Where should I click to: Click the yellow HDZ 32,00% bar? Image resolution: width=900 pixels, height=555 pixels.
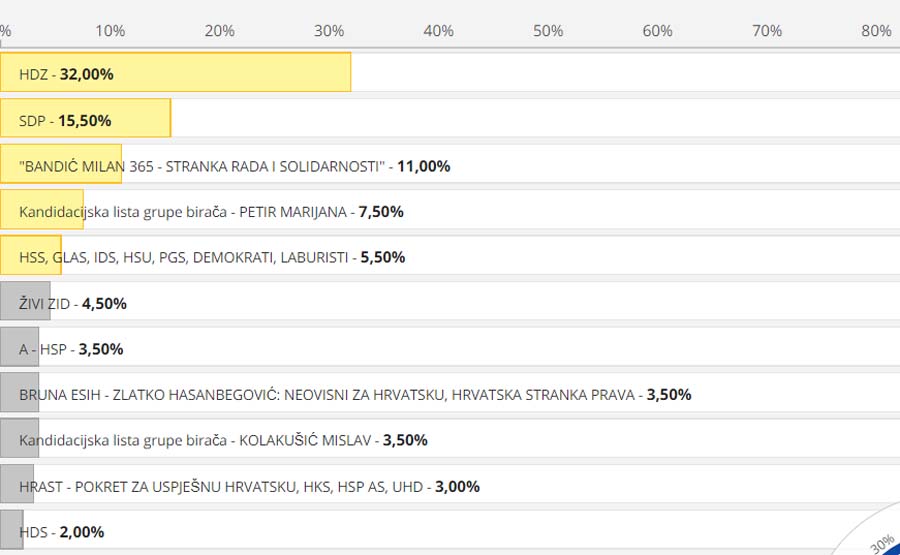[175, 73]
